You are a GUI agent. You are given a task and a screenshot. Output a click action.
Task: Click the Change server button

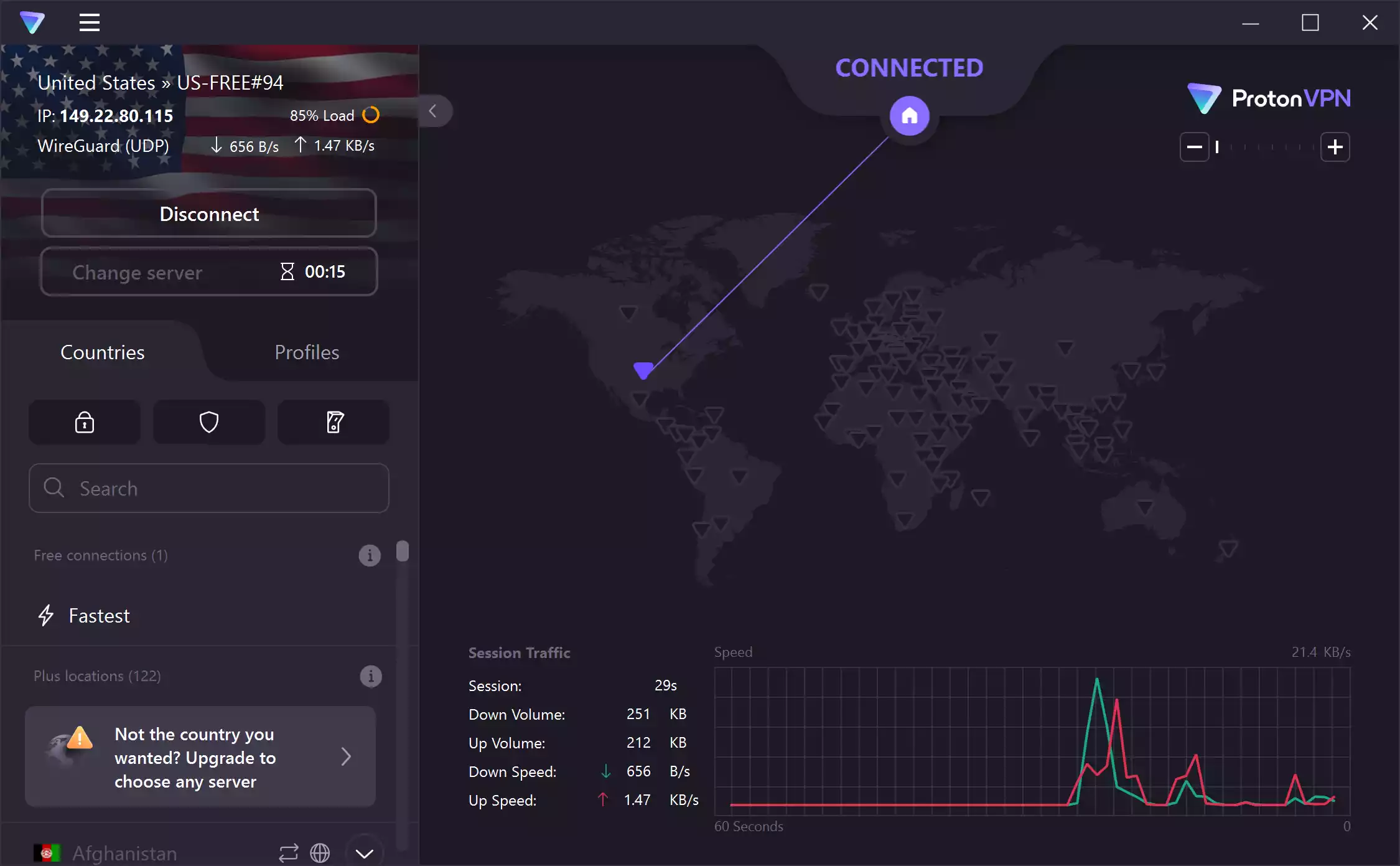click(208, 272)
